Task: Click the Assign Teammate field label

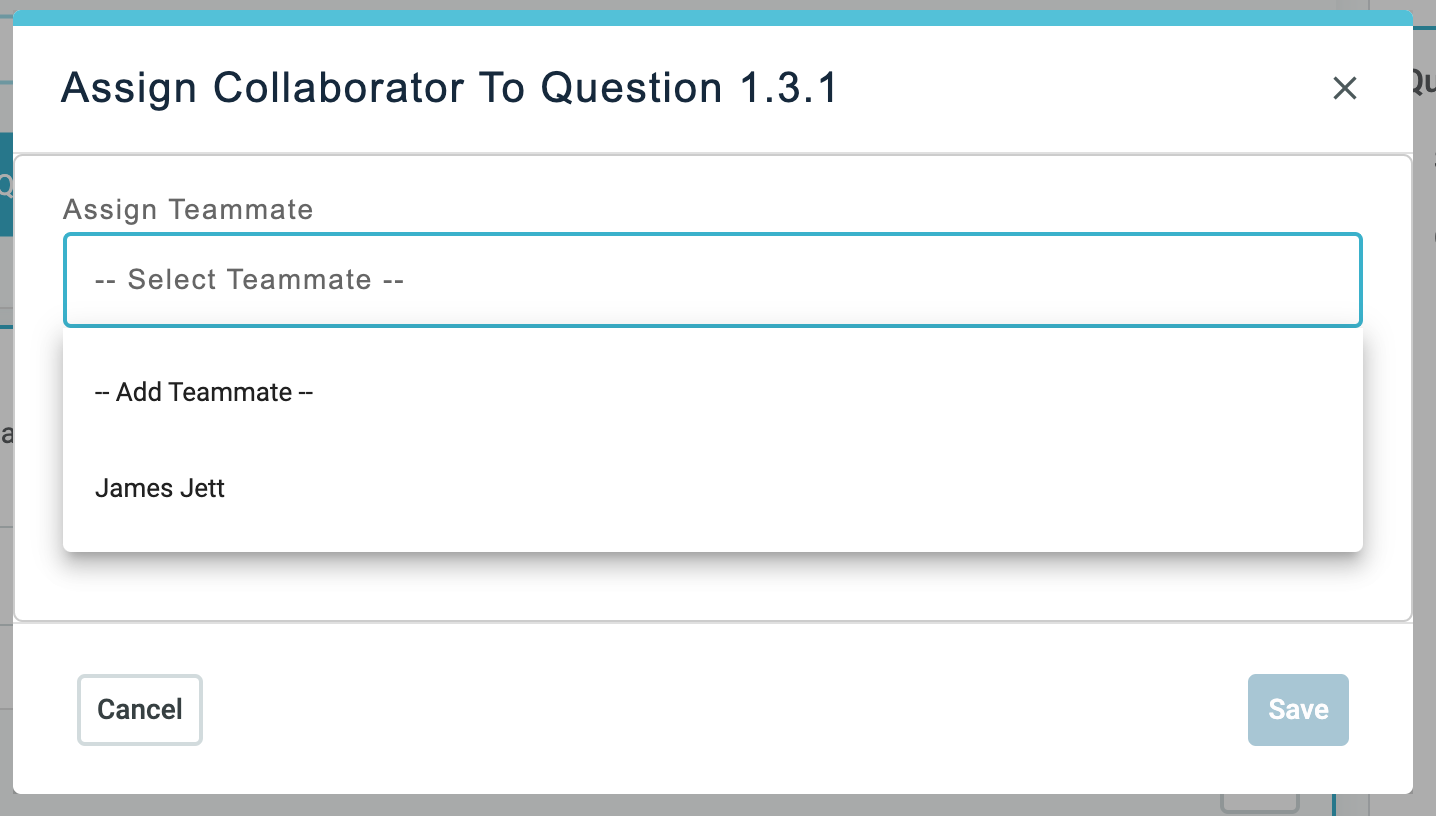Action: [188, 209]
